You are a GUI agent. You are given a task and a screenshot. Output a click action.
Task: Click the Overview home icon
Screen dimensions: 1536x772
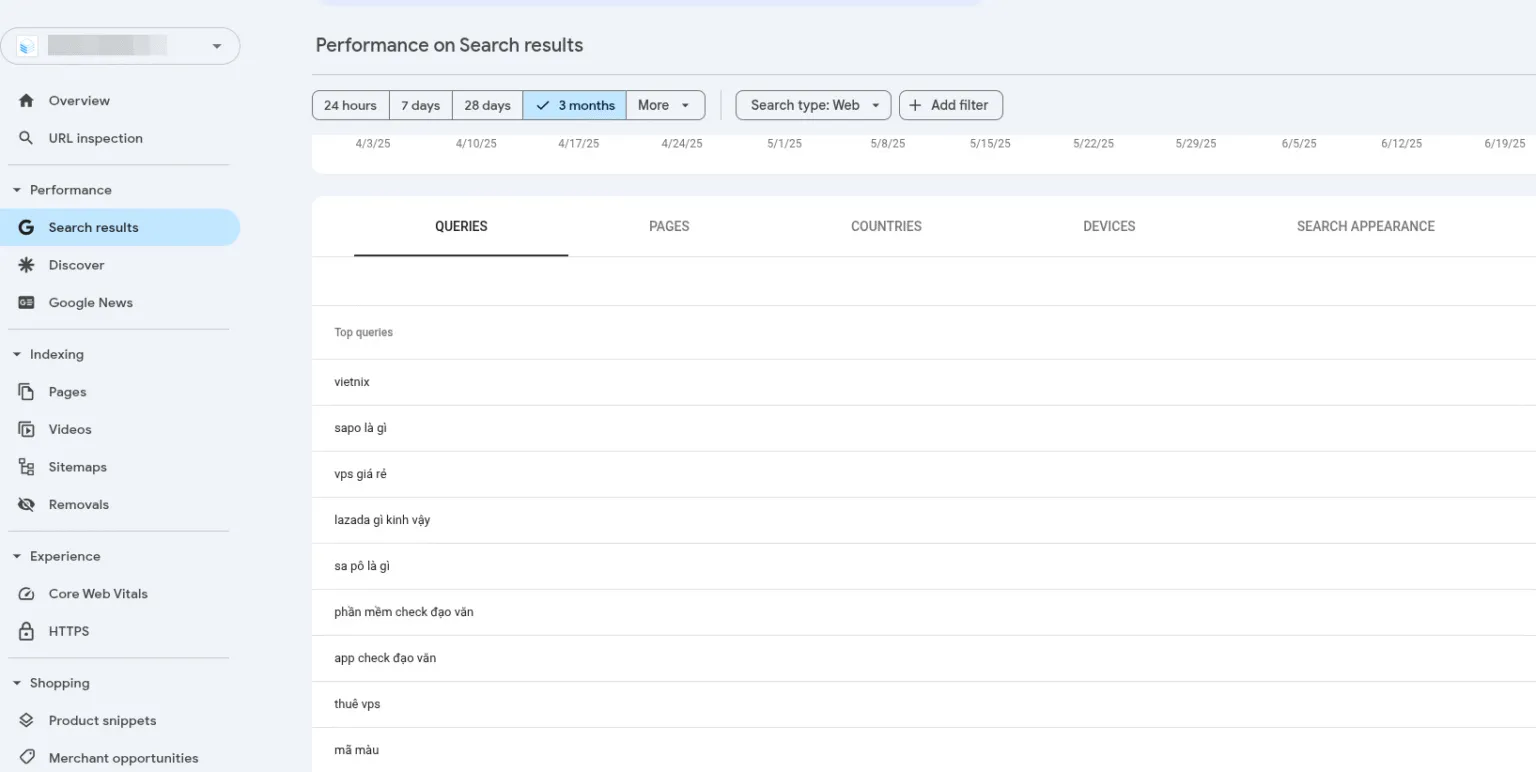[x=27, y=101]
